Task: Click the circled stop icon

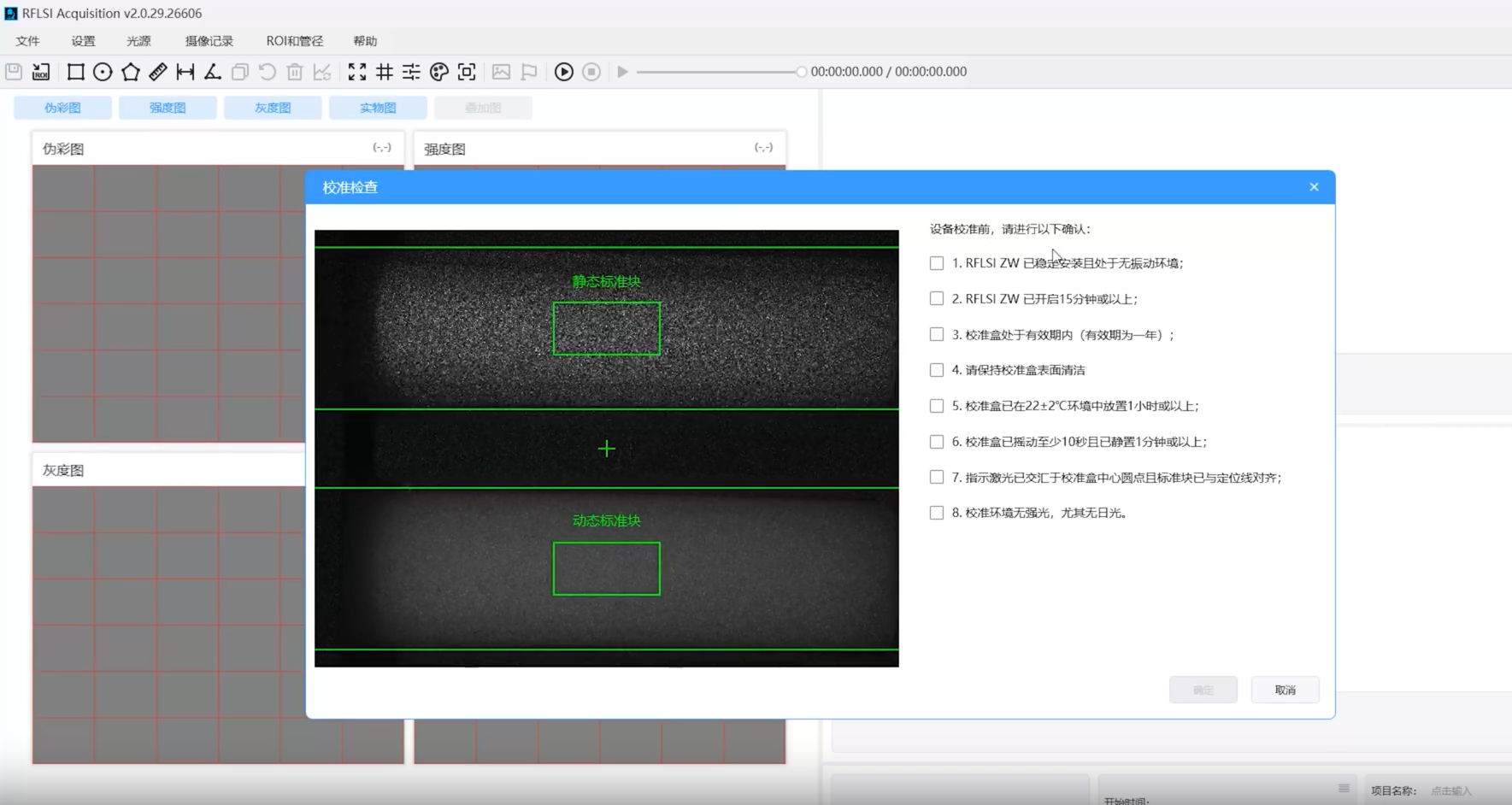Action: [x=591, y=72]
